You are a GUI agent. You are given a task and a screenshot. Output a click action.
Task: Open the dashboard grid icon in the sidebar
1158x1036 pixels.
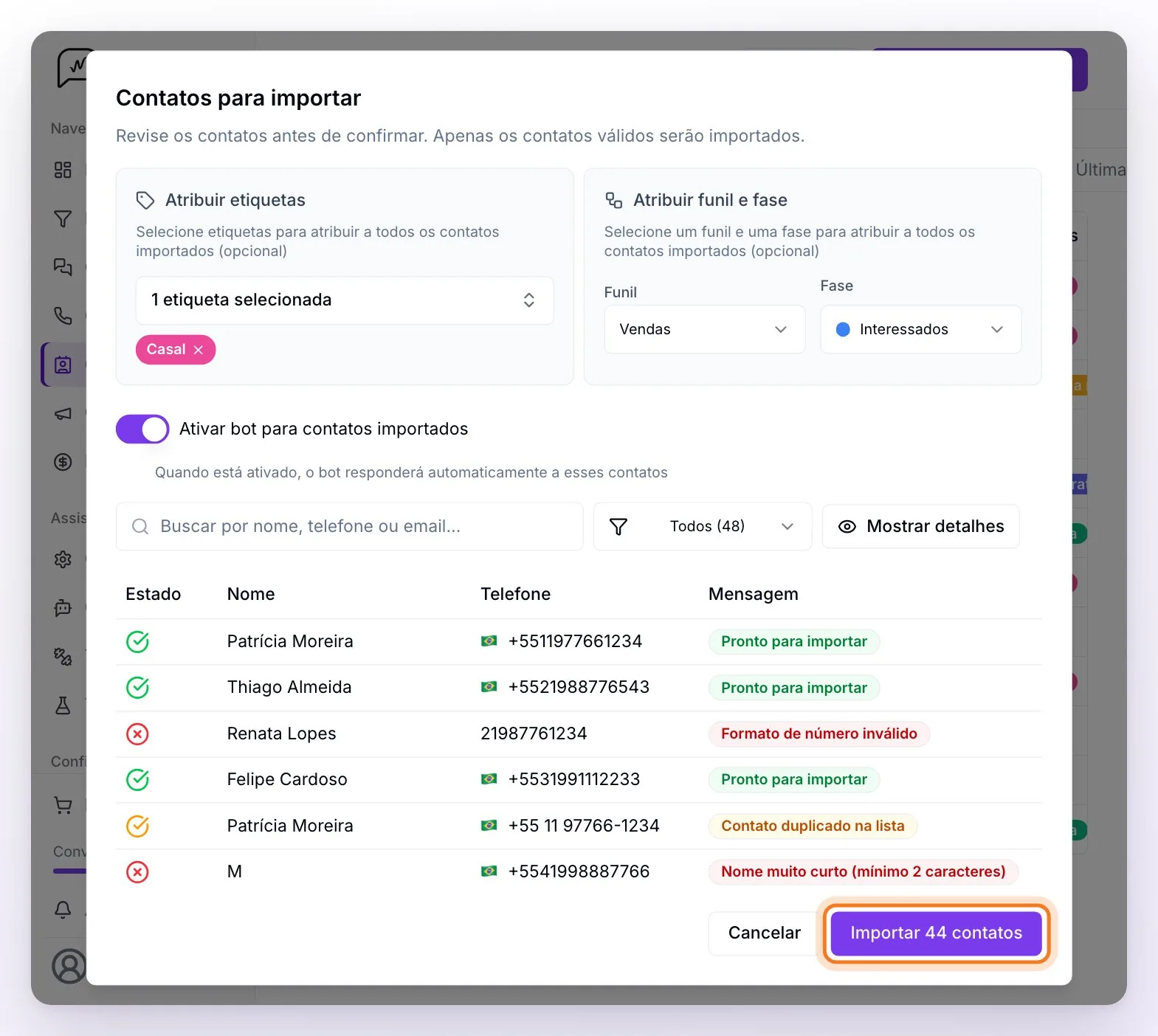tap(63, 170)
